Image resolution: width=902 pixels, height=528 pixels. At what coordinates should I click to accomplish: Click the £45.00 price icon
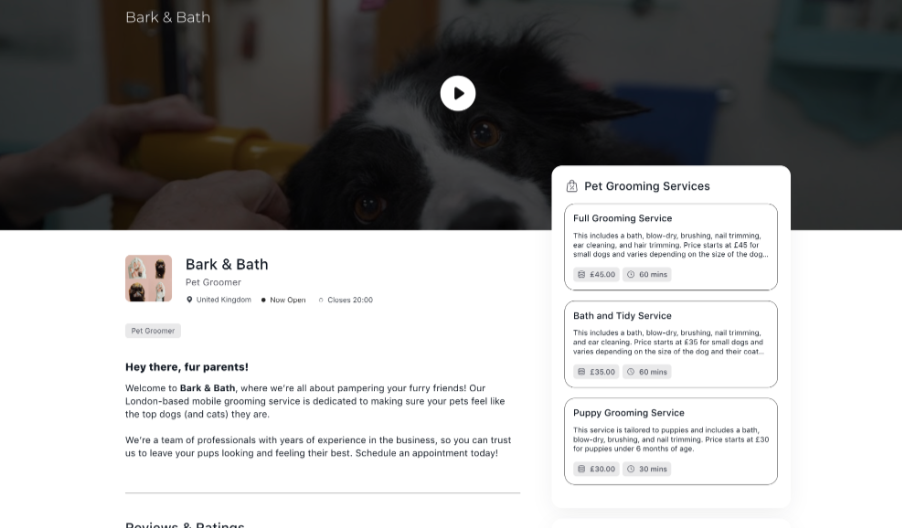581,274
